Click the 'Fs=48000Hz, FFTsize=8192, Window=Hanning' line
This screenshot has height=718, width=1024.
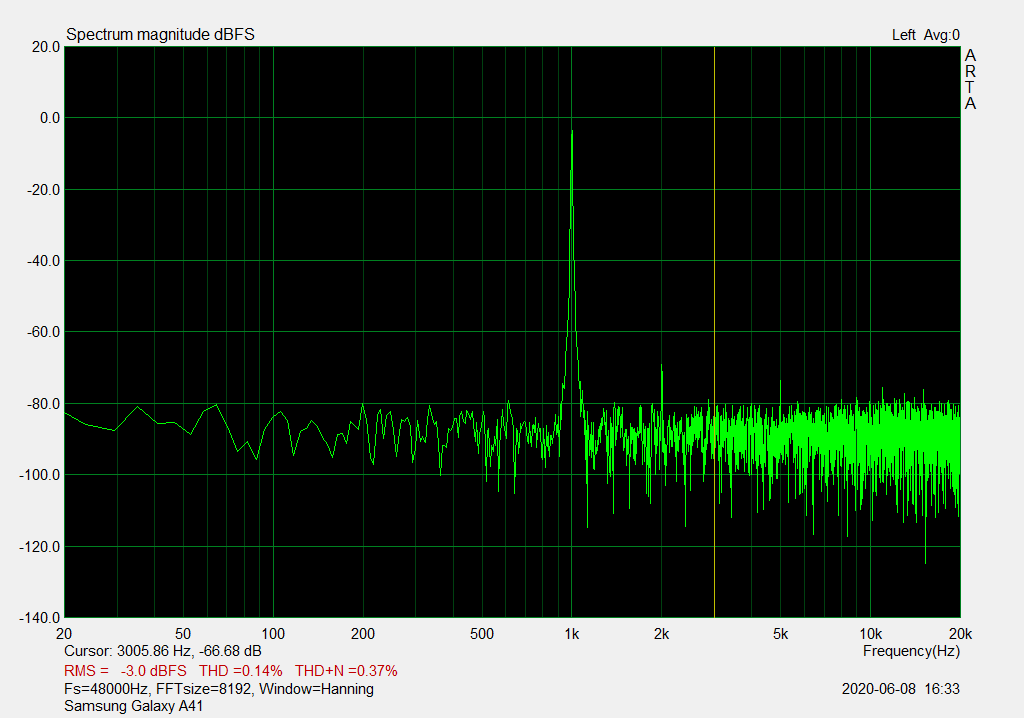pos(219,689)
